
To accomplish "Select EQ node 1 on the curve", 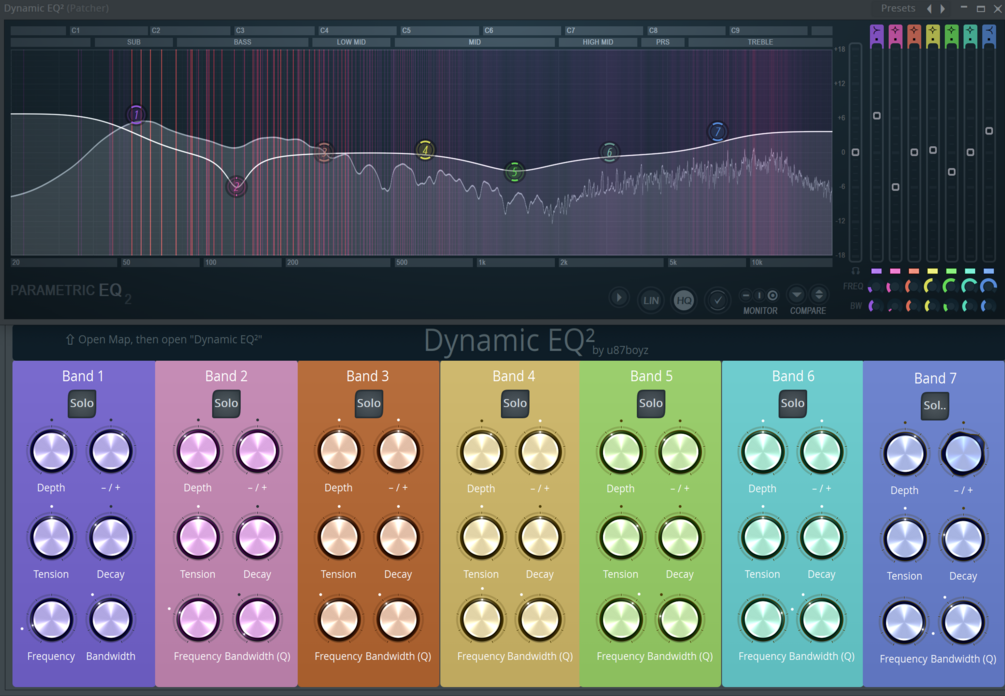I will [x=136, y=115].
